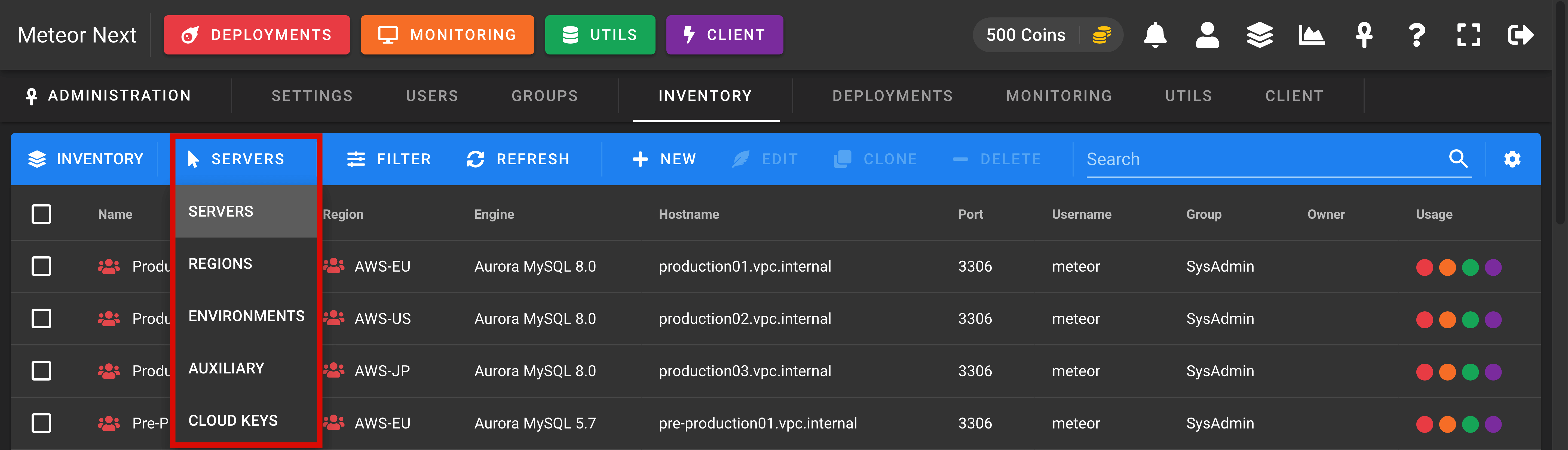Click the inventory layers icon in top bar
The height and width of the screenshot is (450, 1568).
click(x=1259, y=35)
